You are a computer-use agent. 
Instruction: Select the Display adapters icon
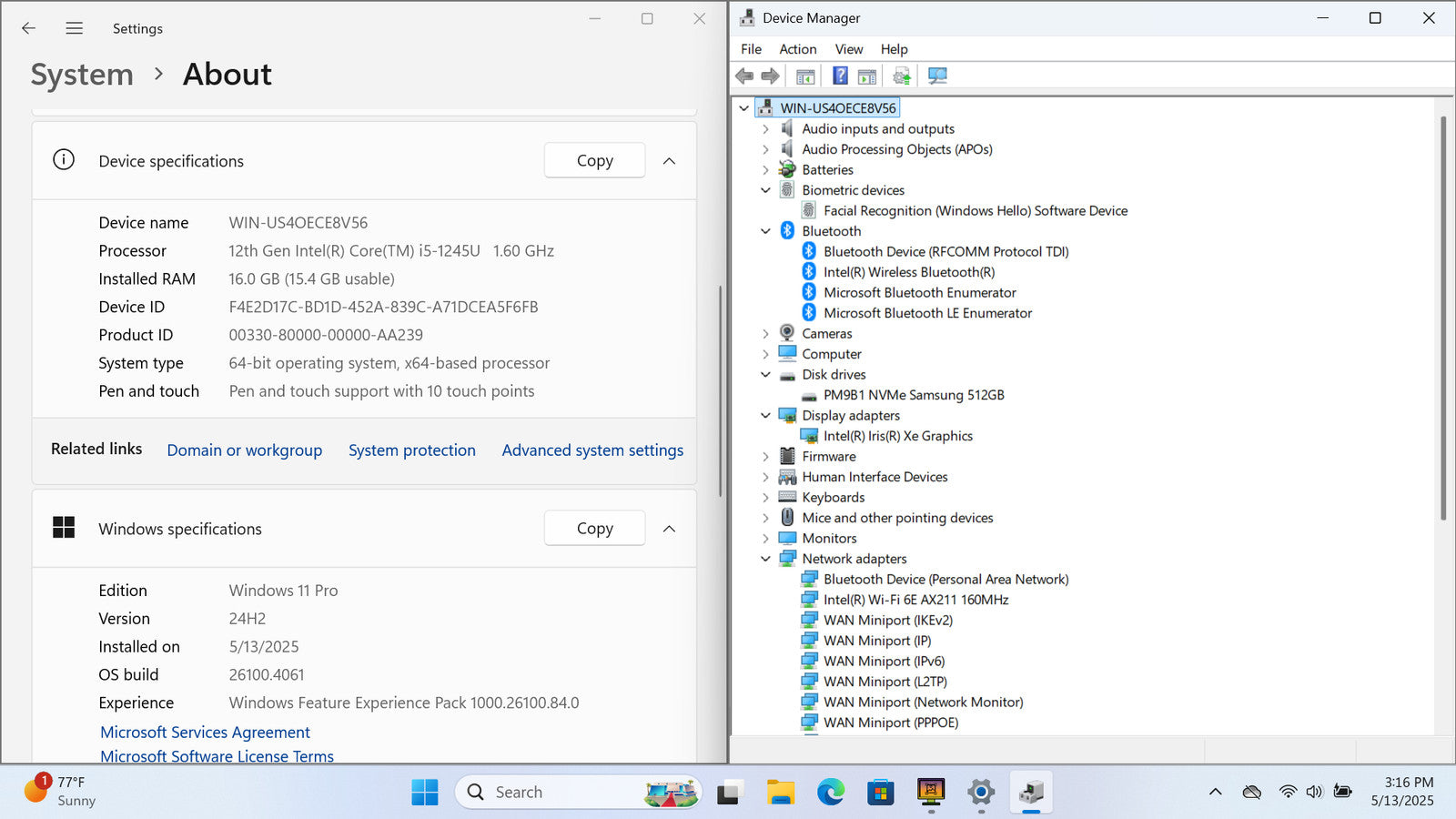coord(787,415)
